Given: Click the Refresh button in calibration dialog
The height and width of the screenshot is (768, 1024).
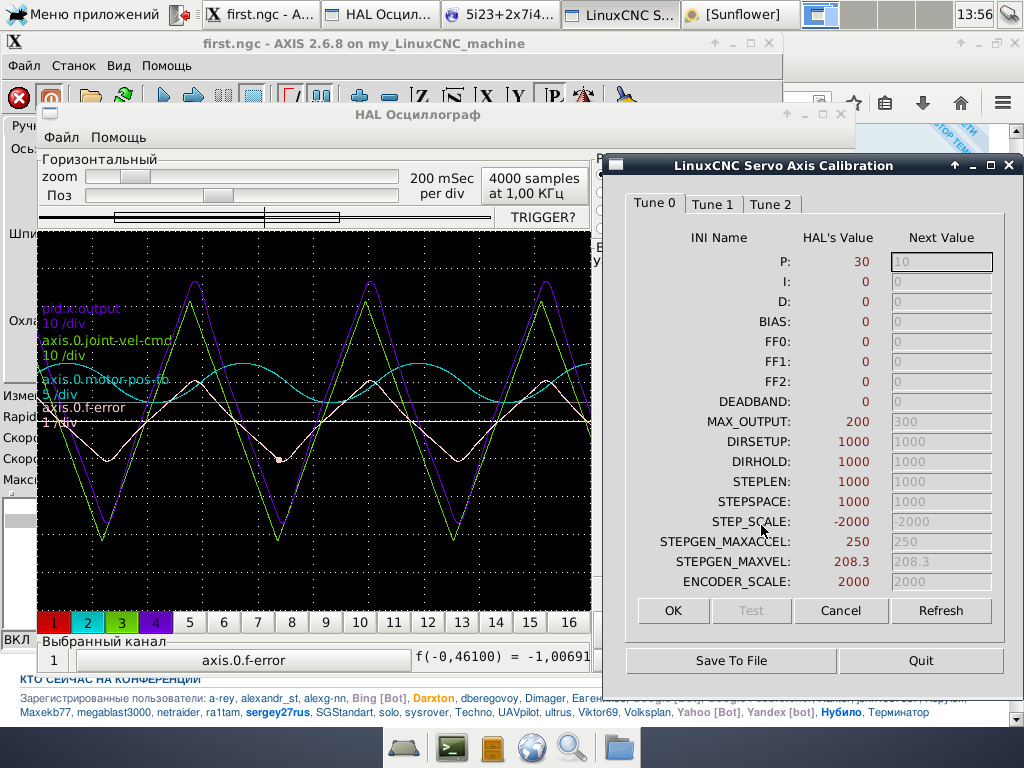Looking at the screenshot, I should pos(941,611).
